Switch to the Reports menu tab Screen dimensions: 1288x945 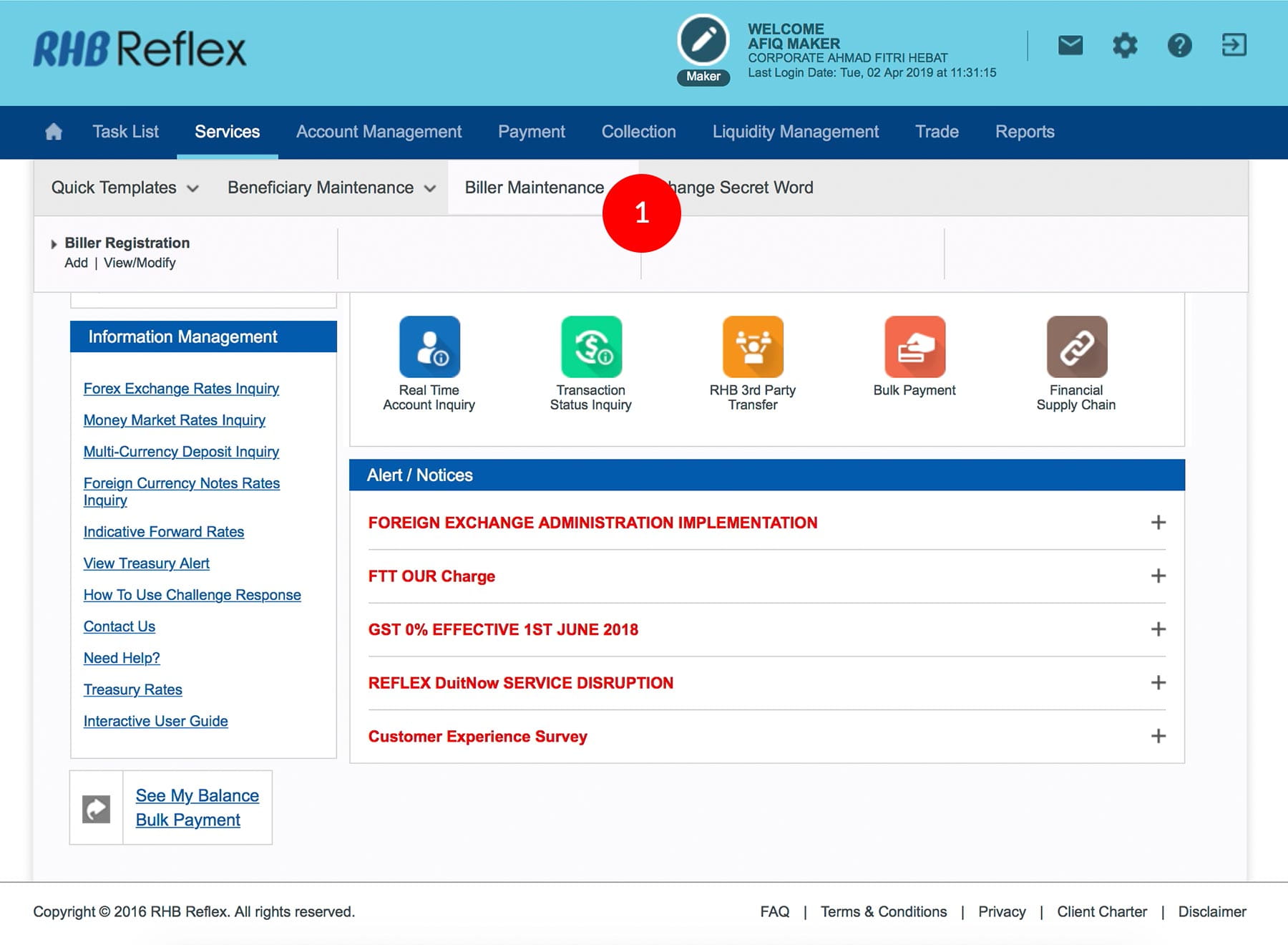tap(1024, 132)
